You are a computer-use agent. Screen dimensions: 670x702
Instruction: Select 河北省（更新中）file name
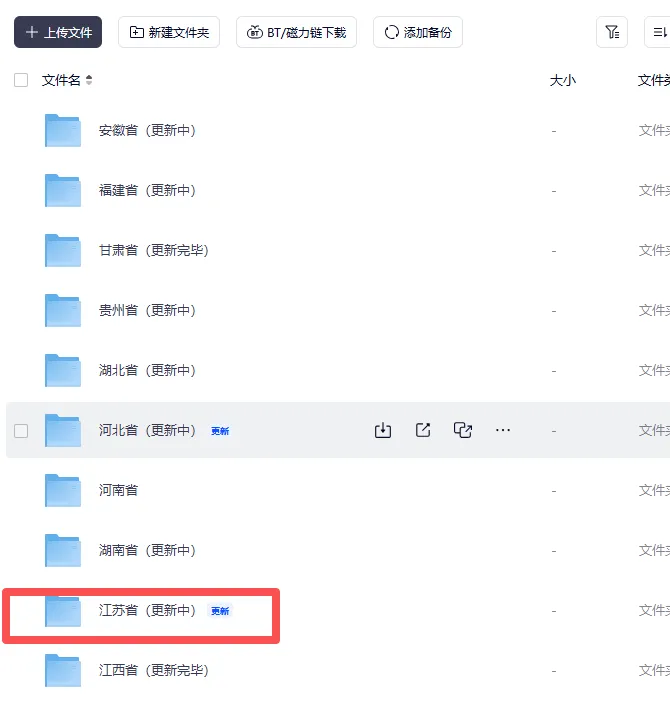pos(147,430)
